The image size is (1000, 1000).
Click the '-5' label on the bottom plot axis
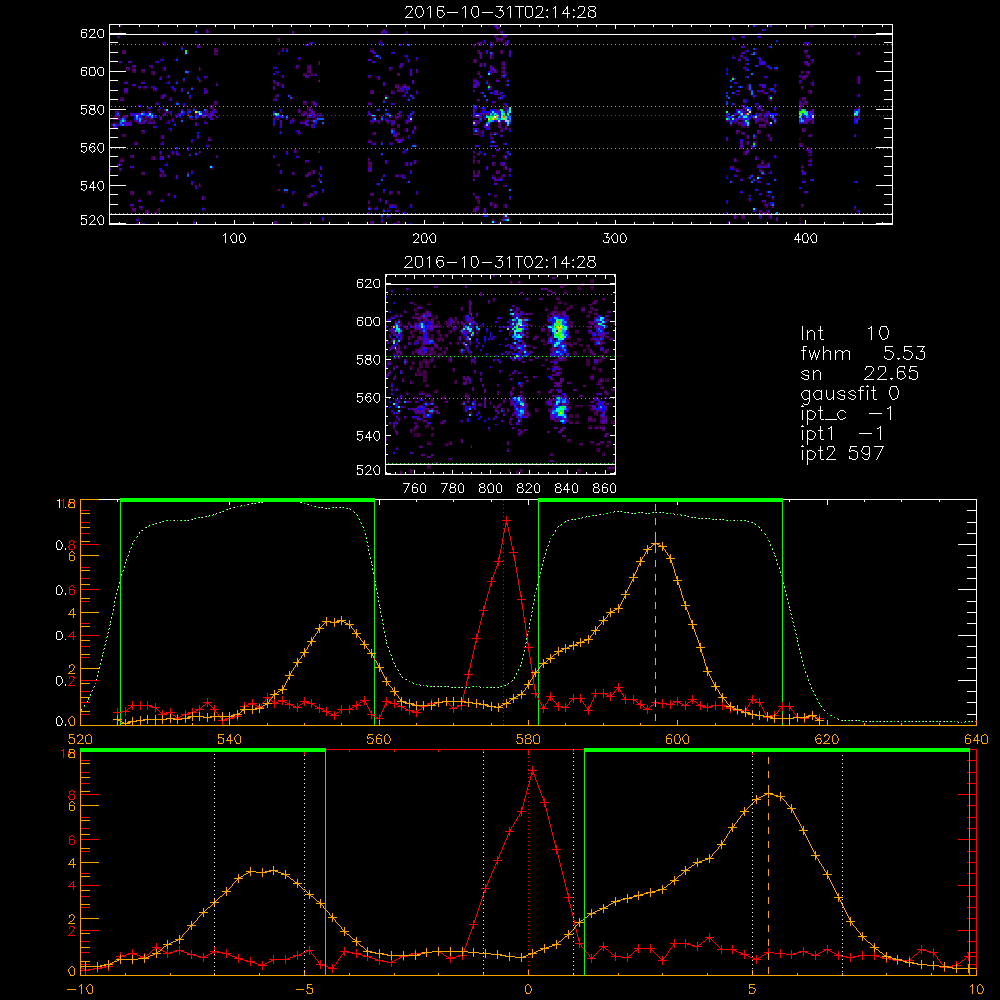(305, 989)
